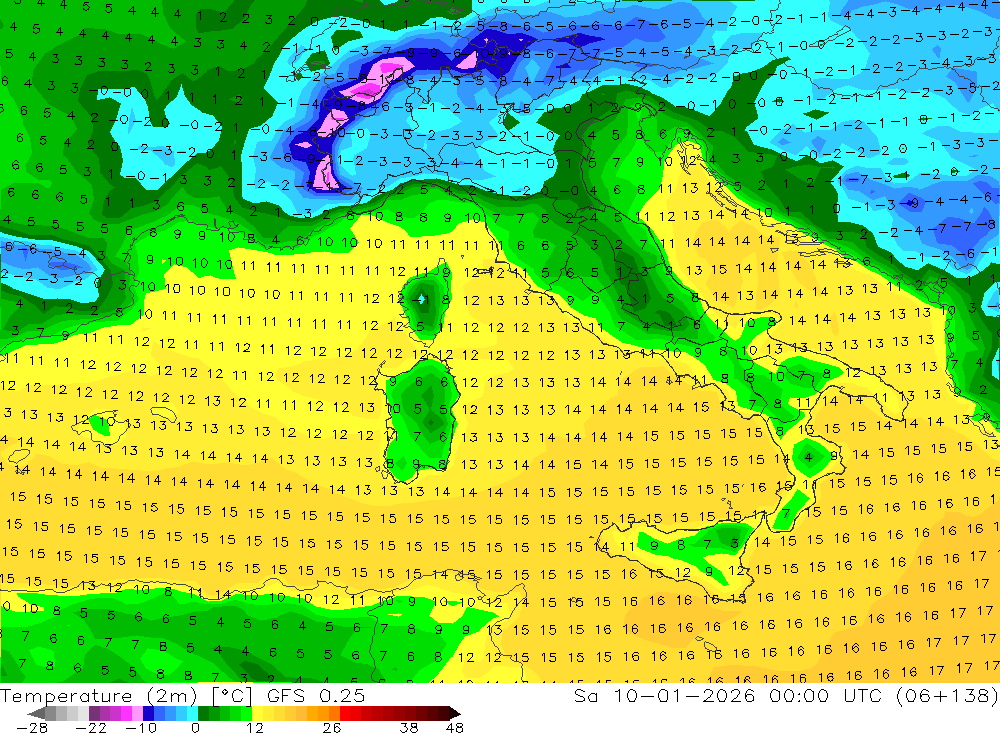Select the '12' legend value below colorbar
Image resolution: width=1000 pixels, height=733 pixels.
tap(254, 728)
